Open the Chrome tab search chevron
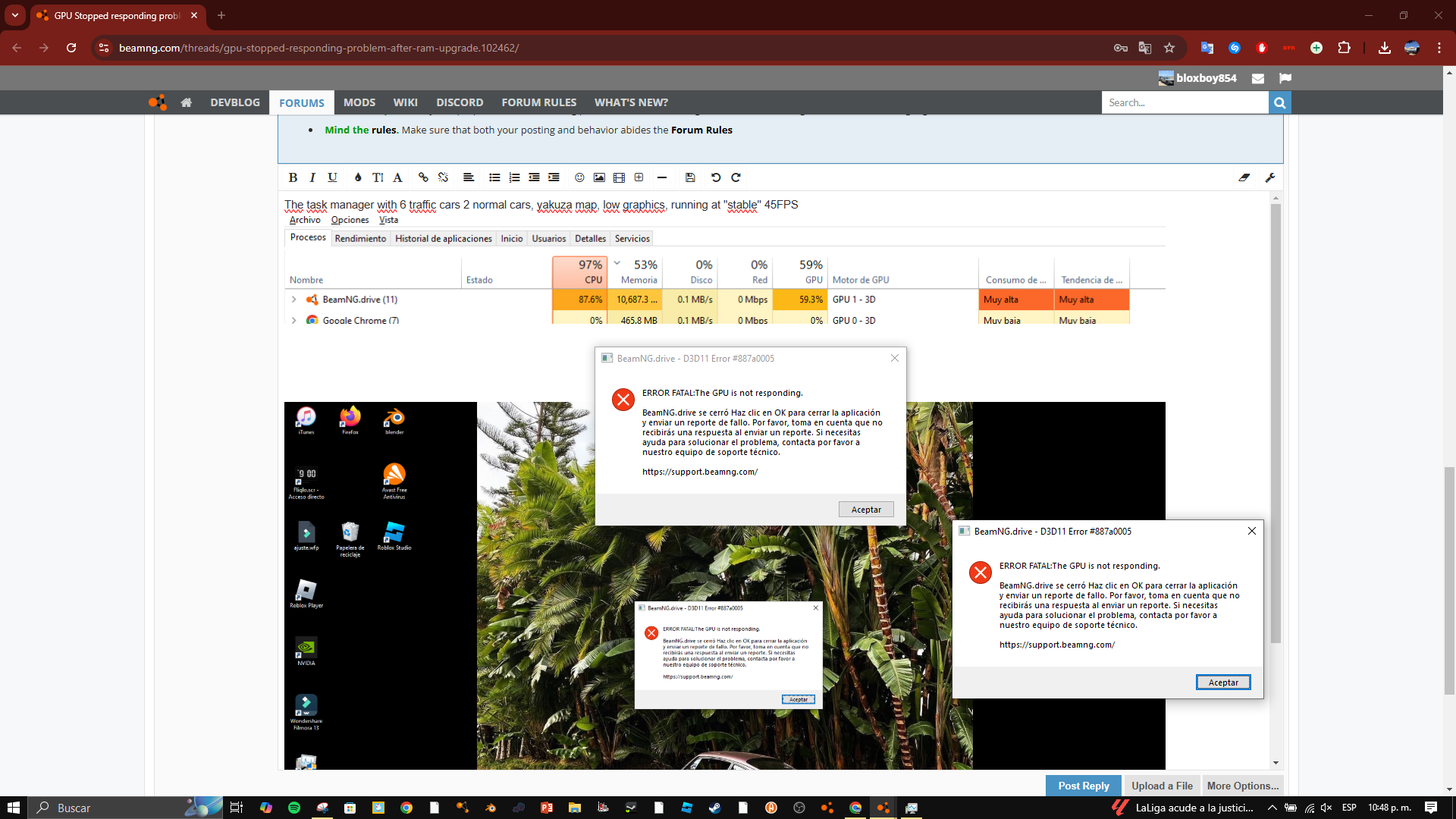 15,15
